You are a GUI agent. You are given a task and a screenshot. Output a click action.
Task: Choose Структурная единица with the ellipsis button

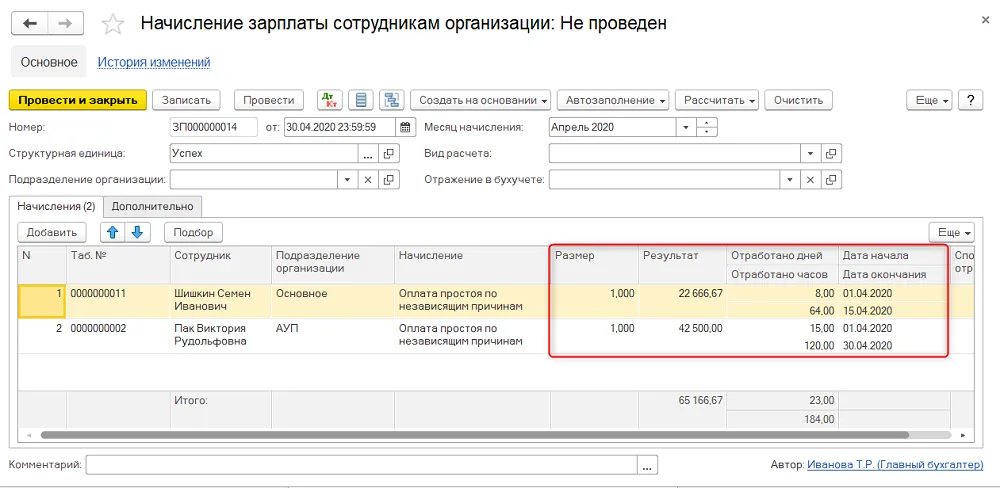(x=368, y=154)
